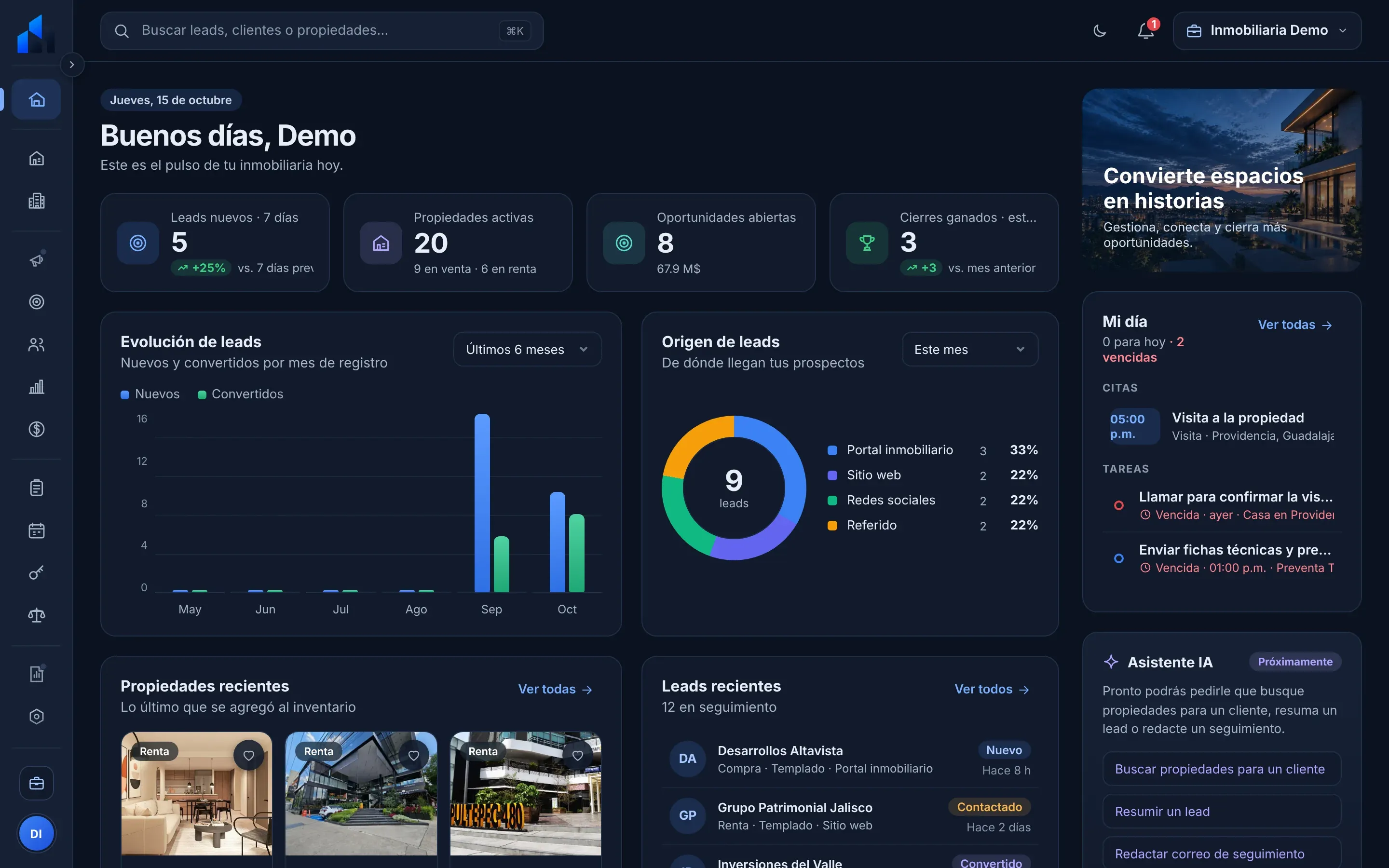Click the search leads input field

322,30
